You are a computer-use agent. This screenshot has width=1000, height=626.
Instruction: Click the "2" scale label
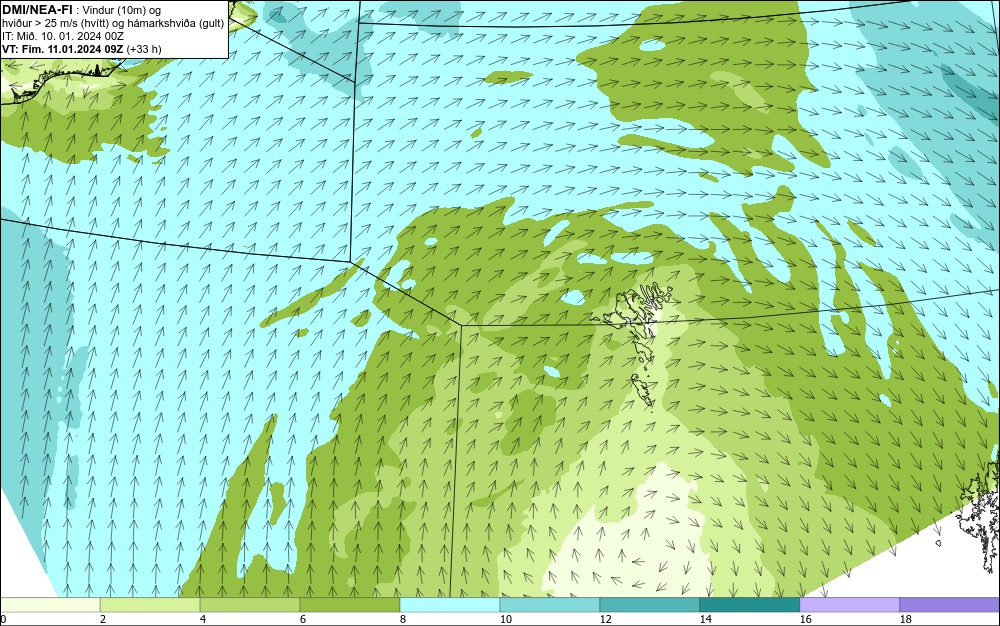tap(103, 619)
